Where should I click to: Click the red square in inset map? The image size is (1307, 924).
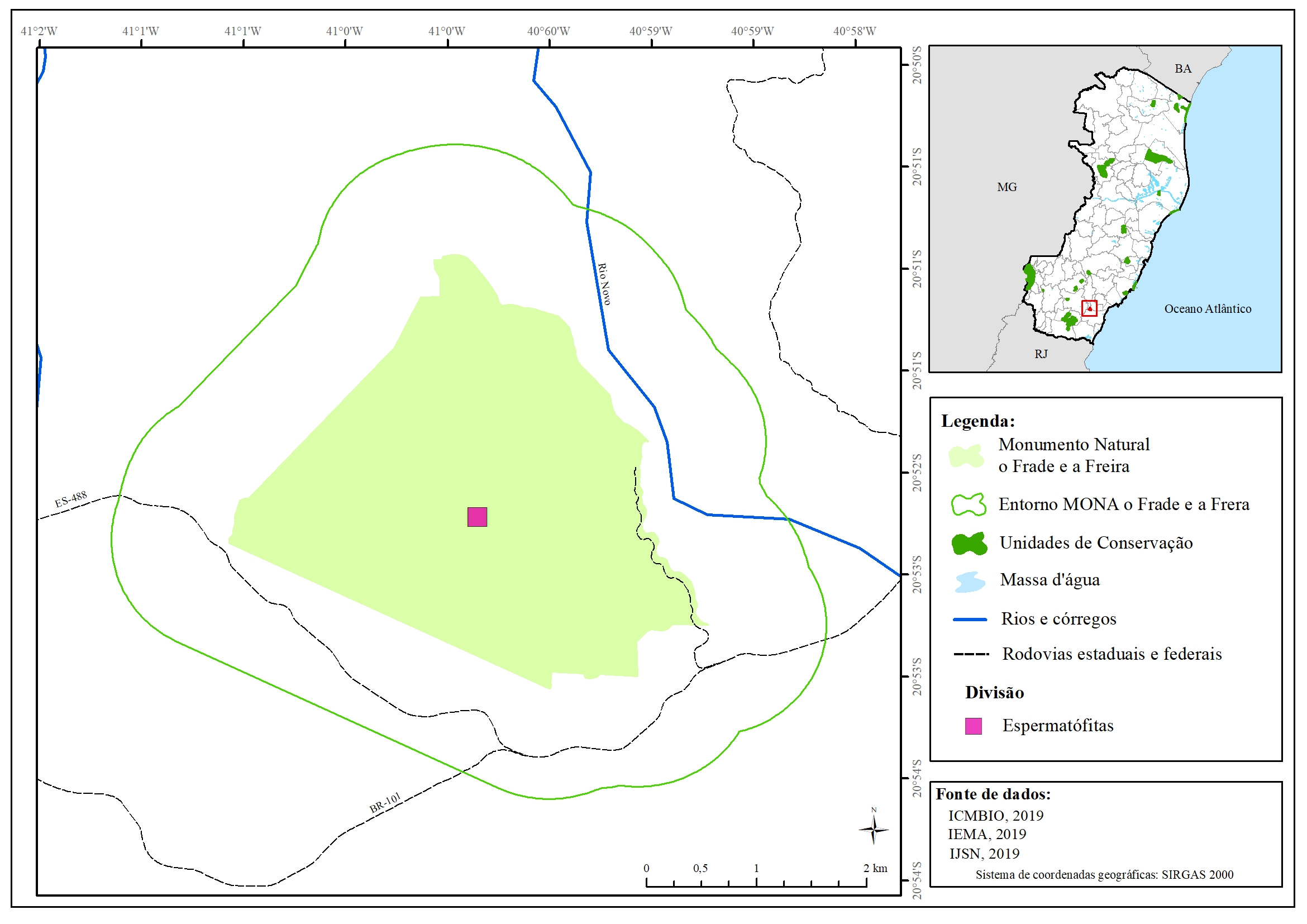[x=1089, y=308]
